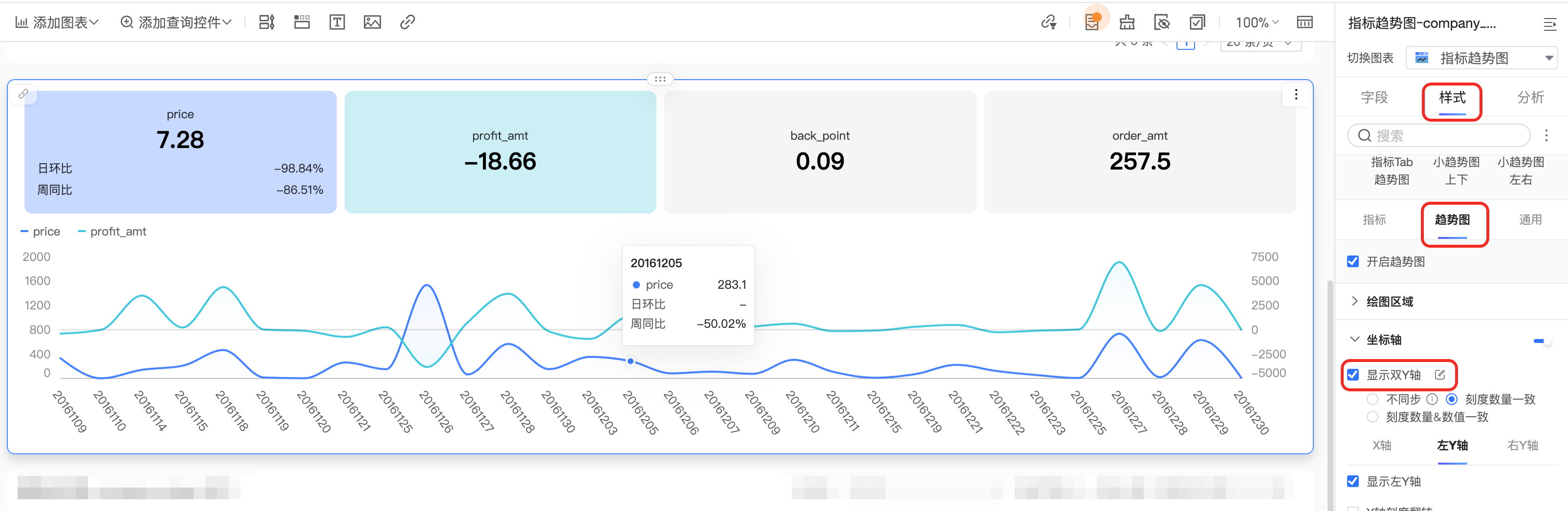This screenshot has width=1568, height=511.
Task: Open the chart's three-dot more menu
Action: coord(1295,94)
